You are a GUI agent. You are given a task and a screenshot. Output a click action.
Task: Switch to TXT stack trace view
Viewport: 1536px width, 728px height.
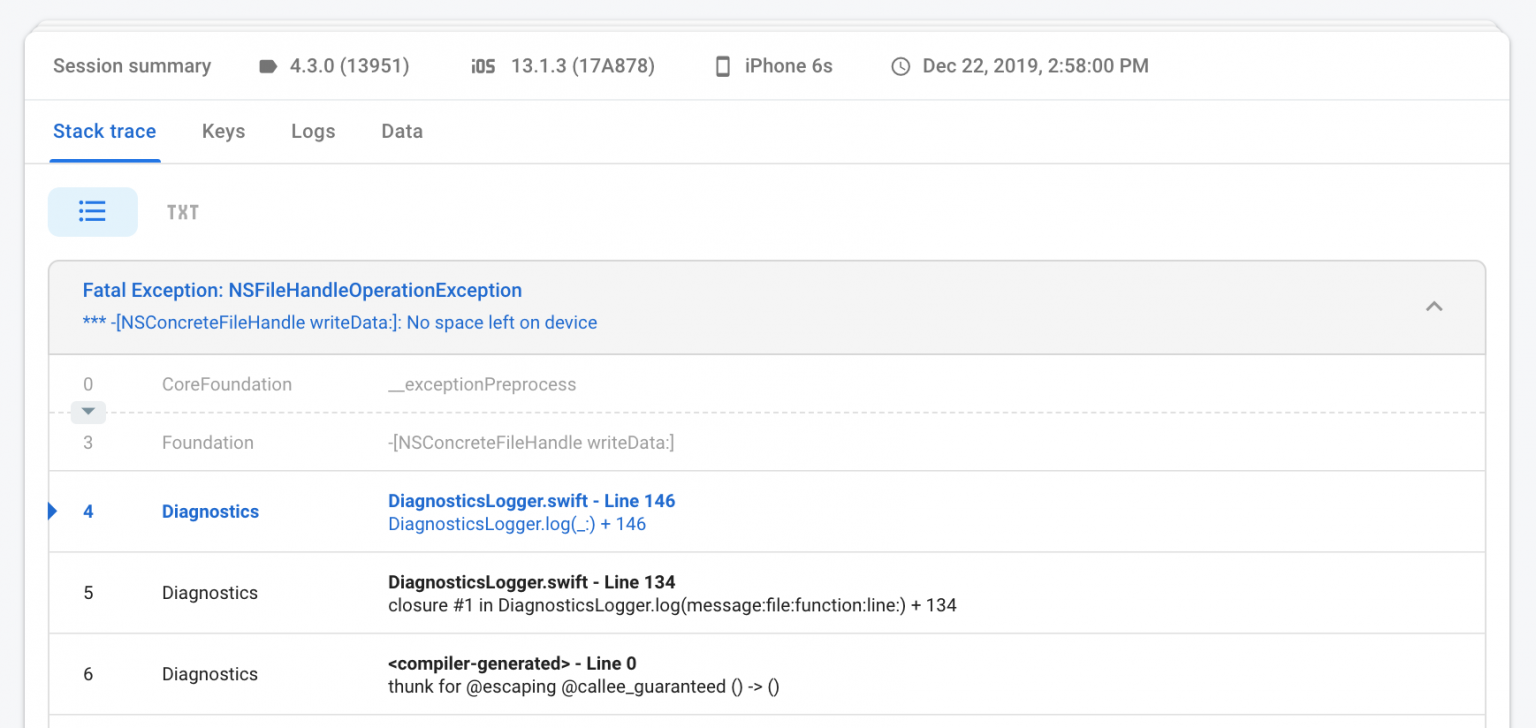point(183,211)
